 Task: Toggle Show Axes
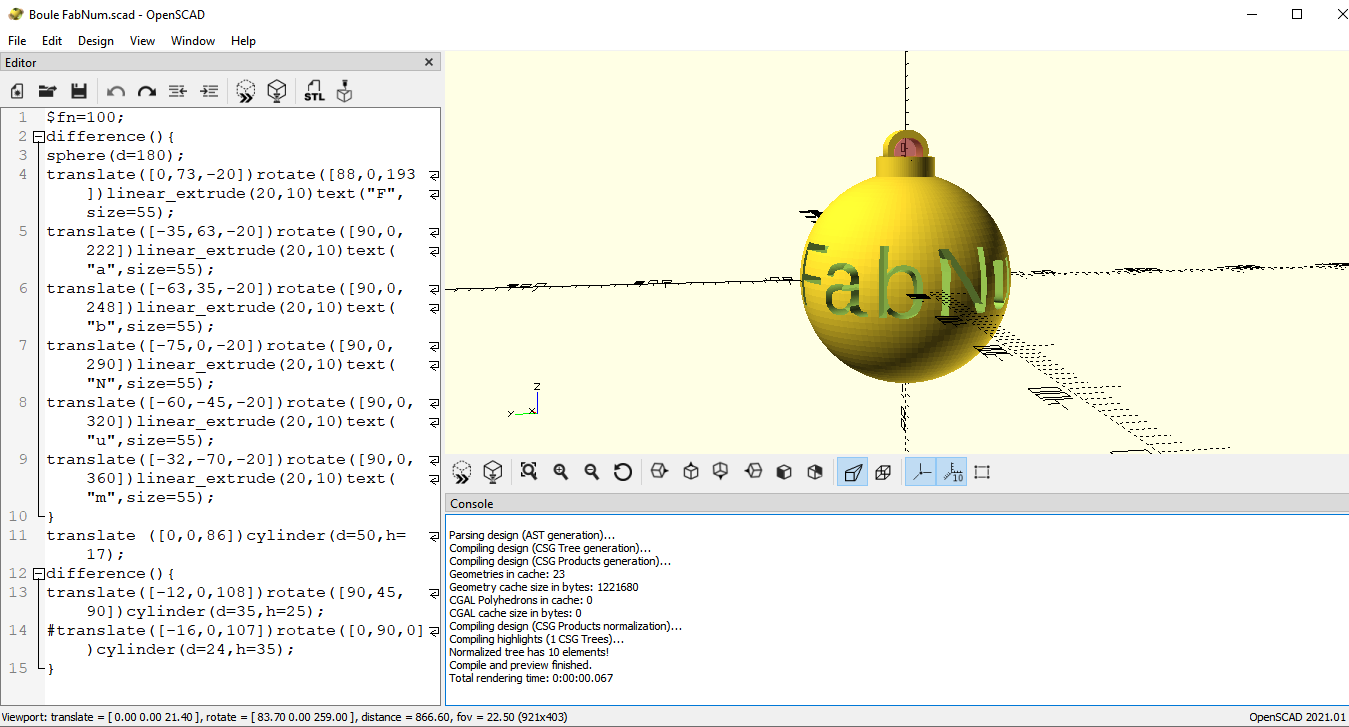point(920,472)
